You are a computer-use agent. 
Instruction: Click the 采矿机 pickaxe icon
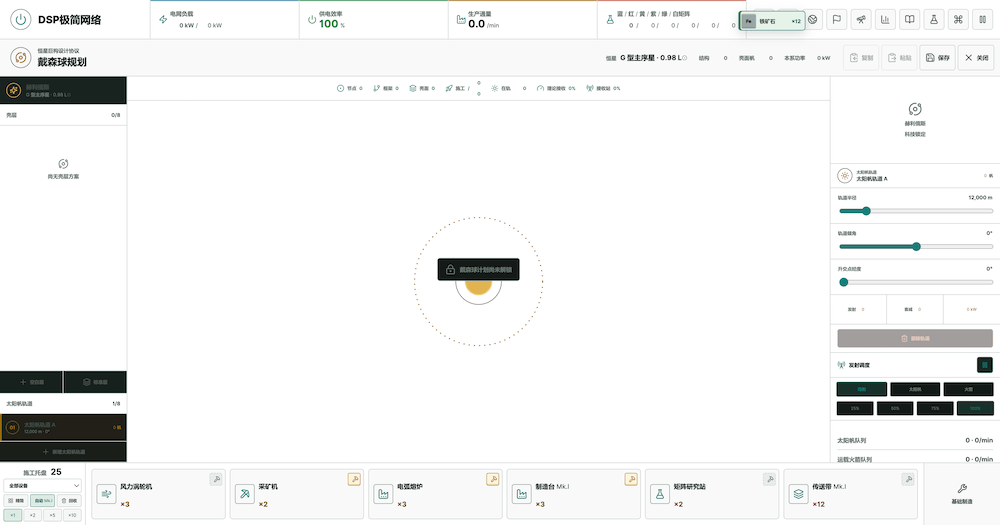(245, 494)
